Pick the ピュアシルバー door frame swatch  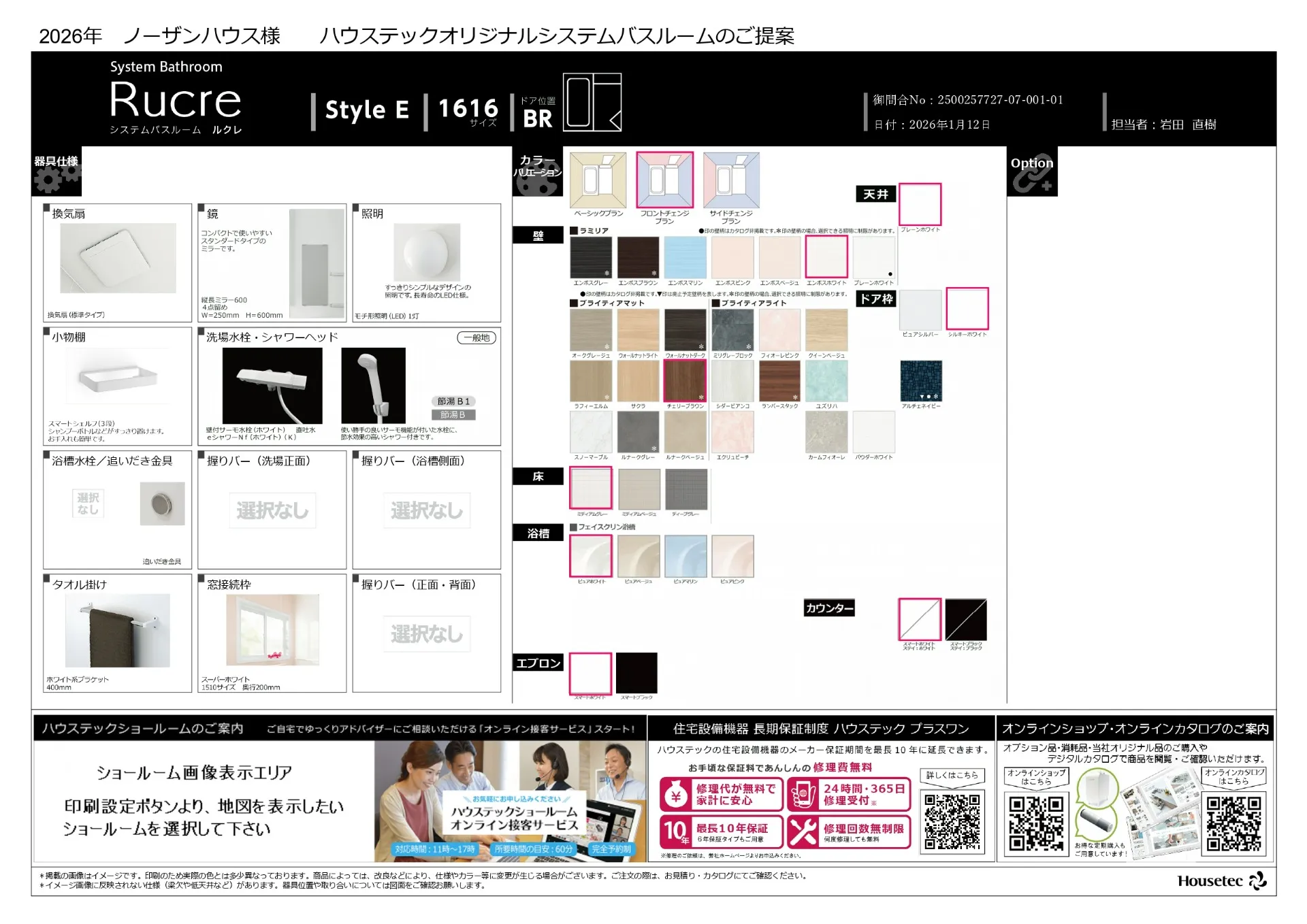tap(920, 309)
